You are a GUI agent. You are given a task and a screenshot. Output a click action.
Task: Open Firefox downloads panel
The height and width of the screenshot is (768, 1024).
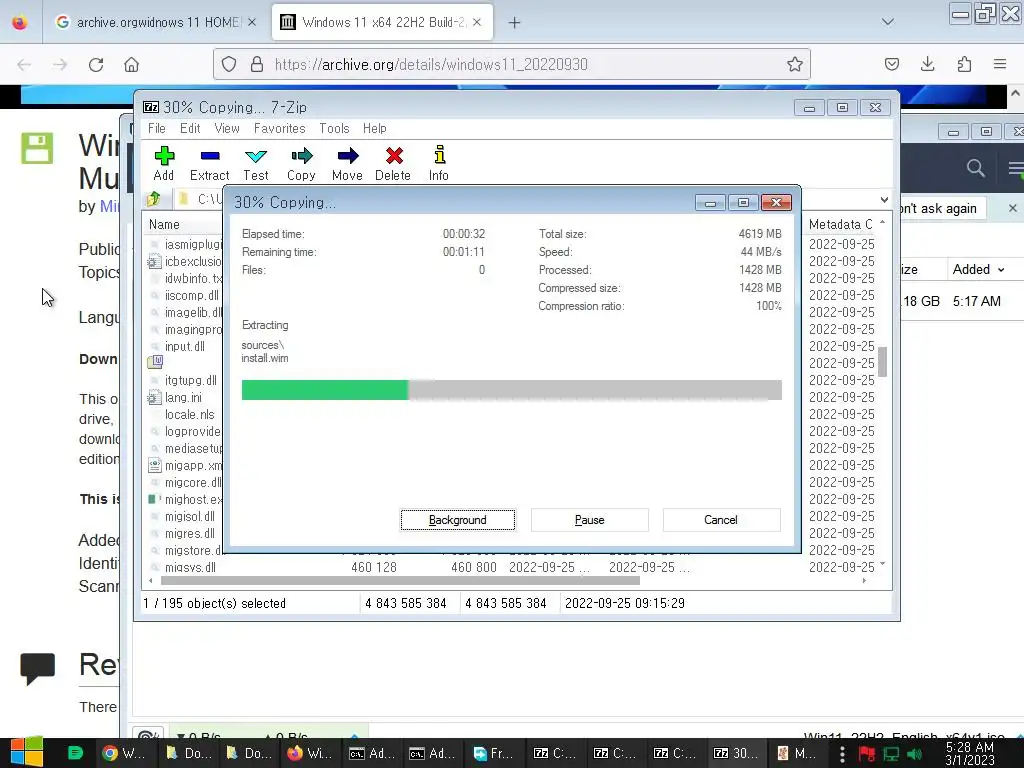point(927,64)
